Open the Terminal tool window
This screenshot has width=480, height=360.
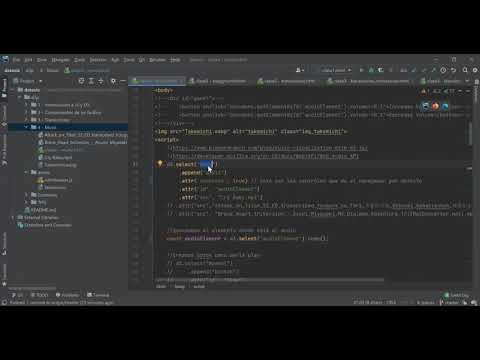[98, 295]
